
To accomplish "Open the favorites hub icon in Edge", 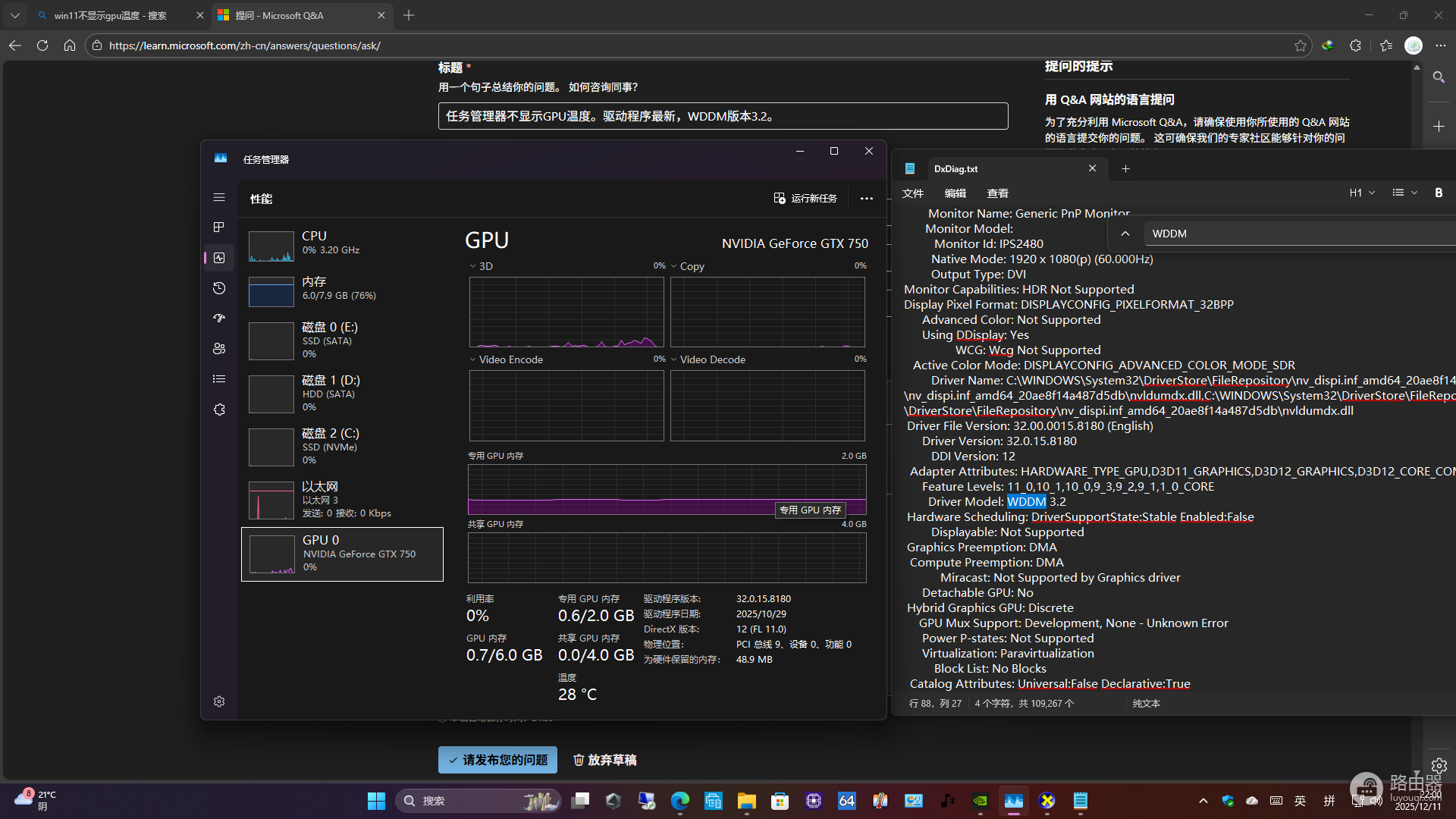I will [1386, 45].
